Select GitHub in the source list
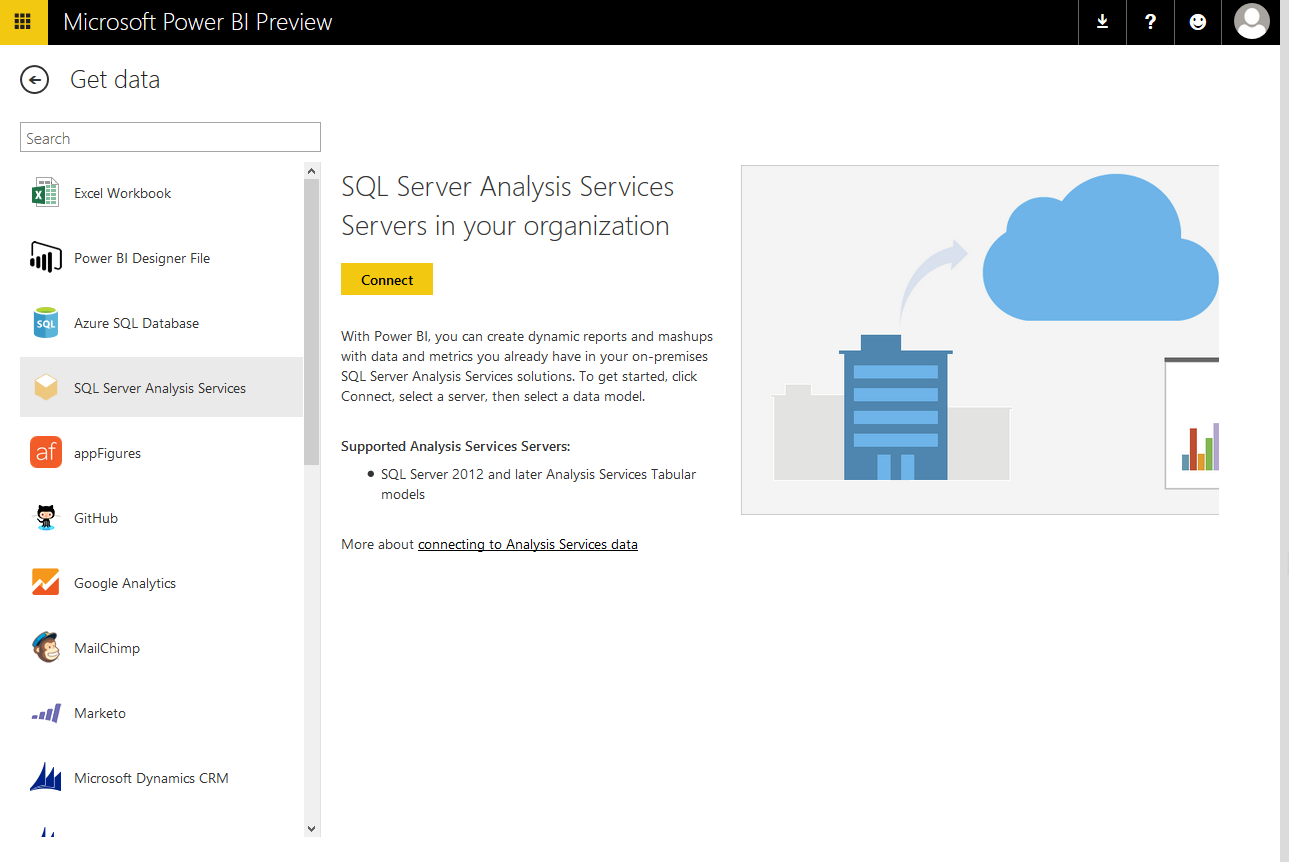 coord(161,518)
